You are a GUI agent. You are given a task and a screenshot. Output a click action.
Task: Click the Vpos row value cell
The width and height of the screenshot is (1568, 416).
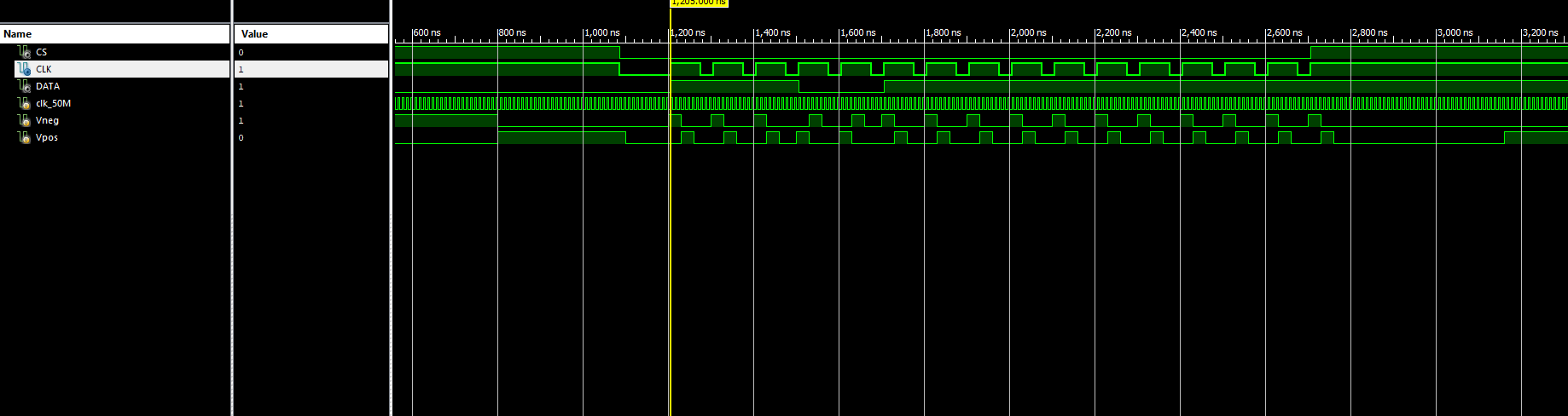(311, 137)
